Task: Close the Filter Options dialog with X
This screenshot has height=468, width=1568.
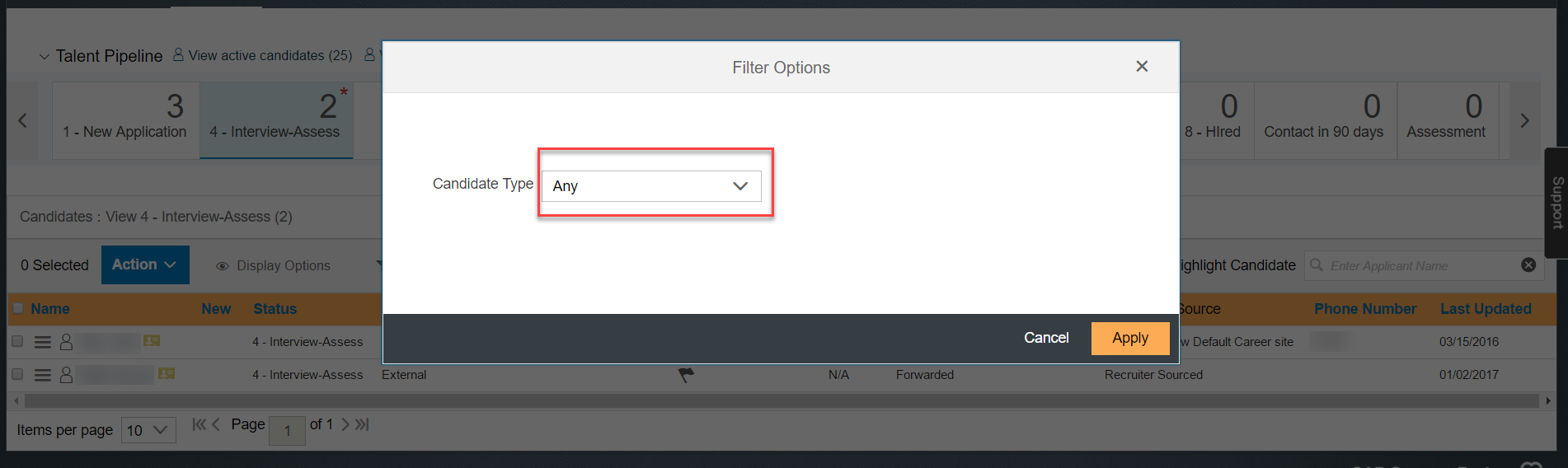Action: [x=1142, y=67]
